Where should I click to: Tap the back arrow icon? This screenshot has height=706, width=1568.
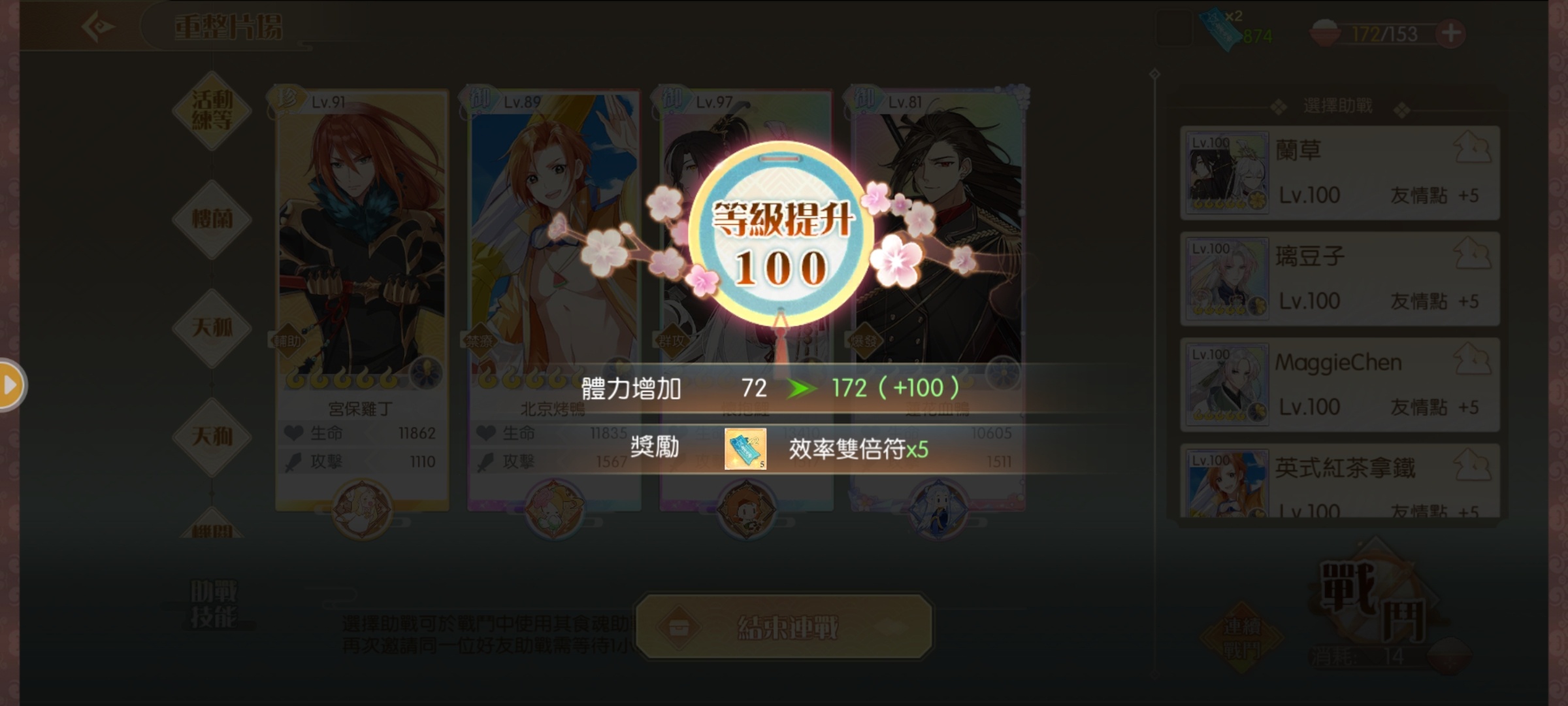tap(99, 27)
